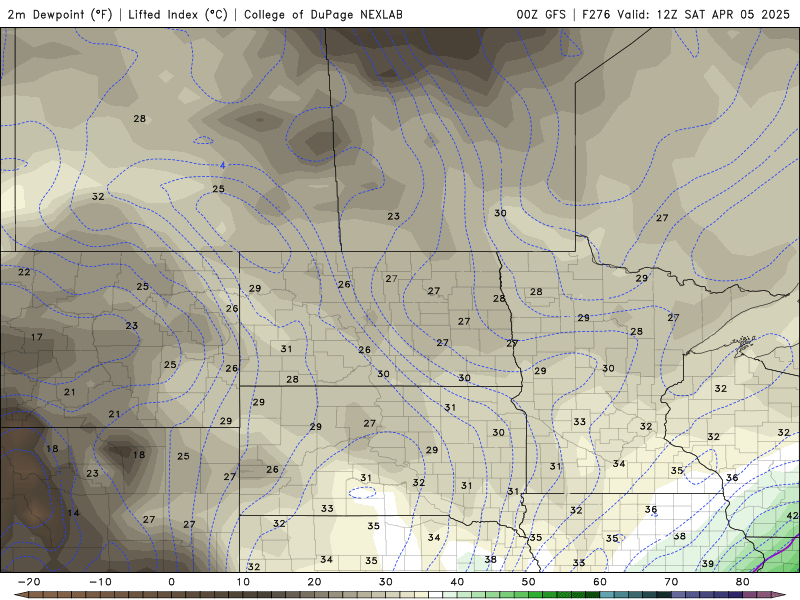Click the 10 tick label on the color scale
800x600 pixels.
(243, 582)
